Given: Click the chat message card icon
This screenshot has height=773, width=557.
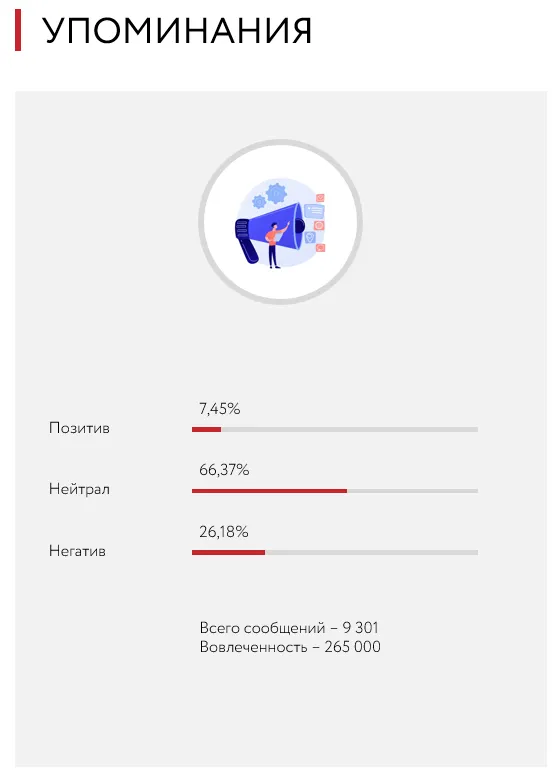Looking at the screenshot, I should point(314,211).
